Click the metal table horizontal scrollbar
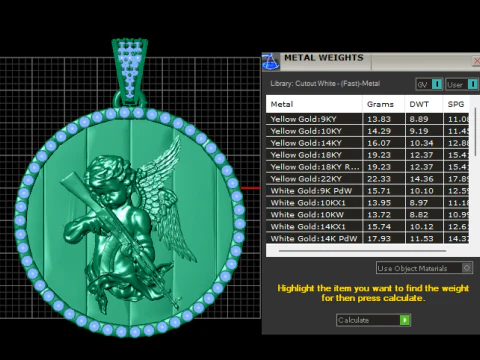Screen dimensions: 480x360 click(362, 251)
